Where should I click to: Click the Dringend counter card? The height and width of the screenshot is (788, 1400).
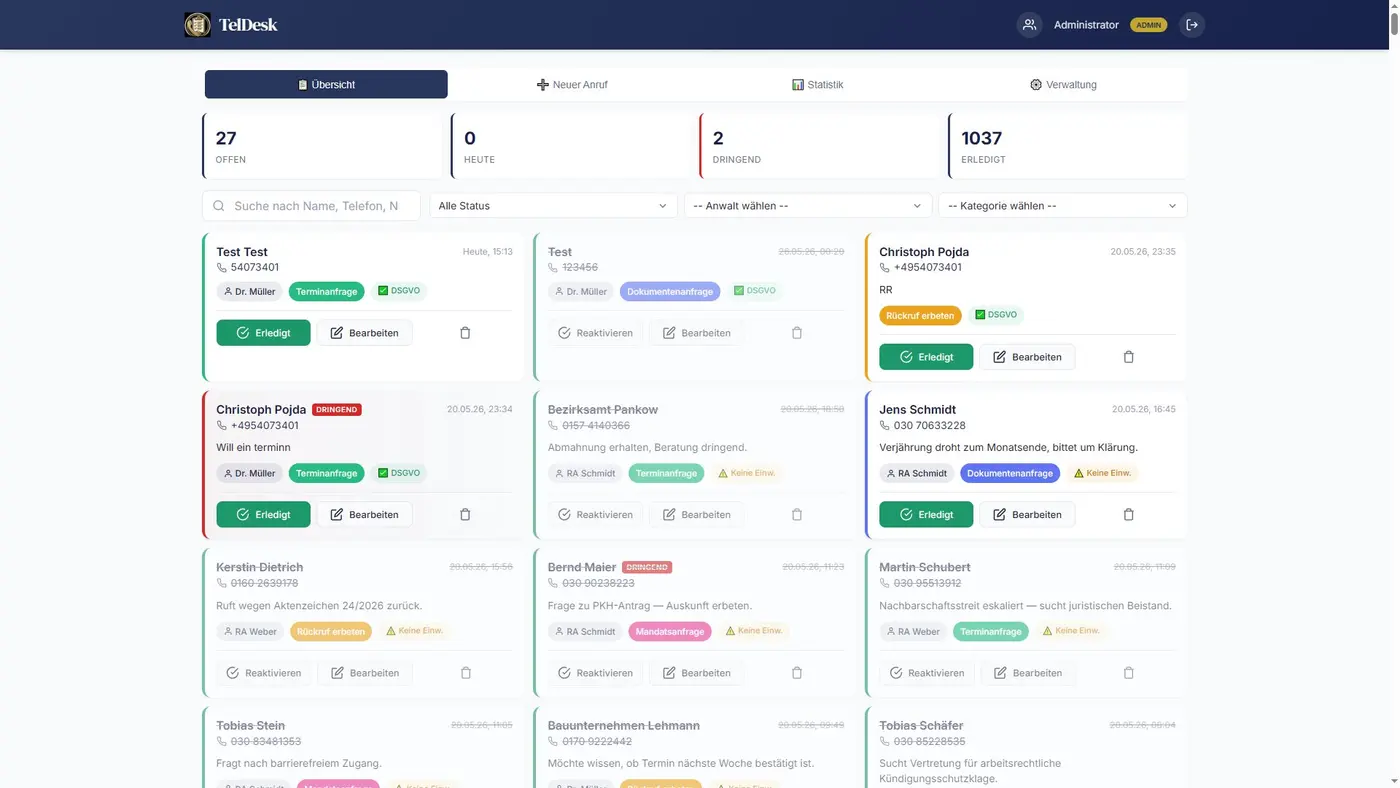(x=820, y=146)
